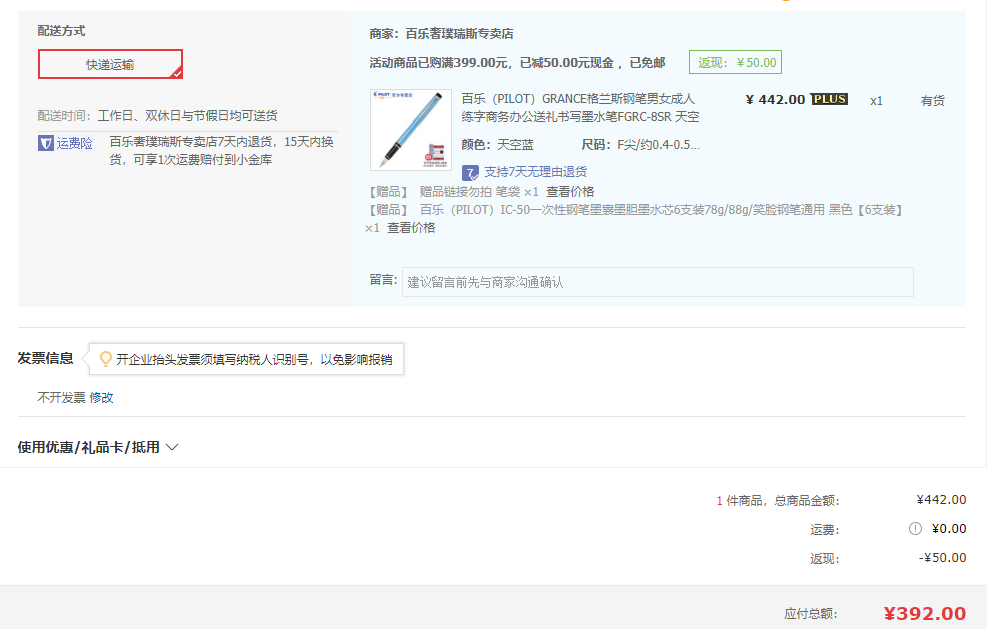
Task: Click the 7-day return badge icon
Action: 470,172
